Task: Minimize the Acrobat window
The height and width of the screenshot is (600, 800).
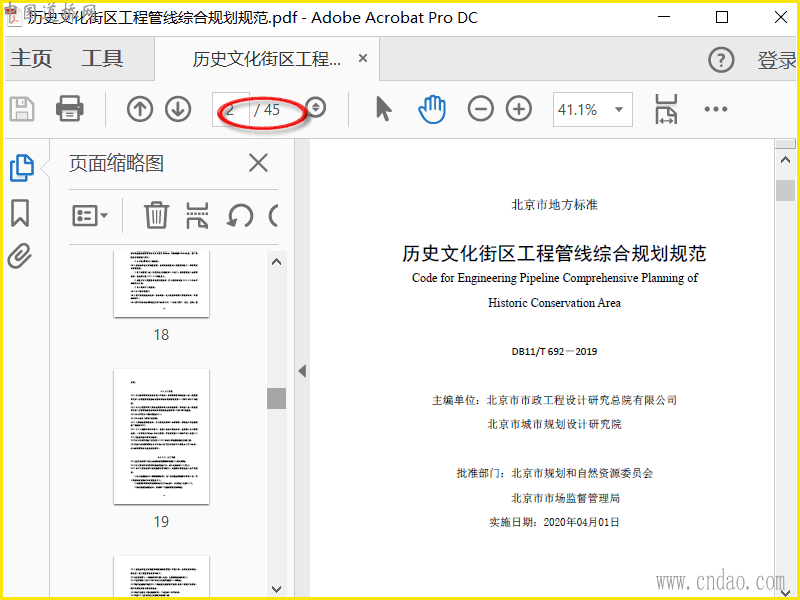Action: [x=664, y=17]
